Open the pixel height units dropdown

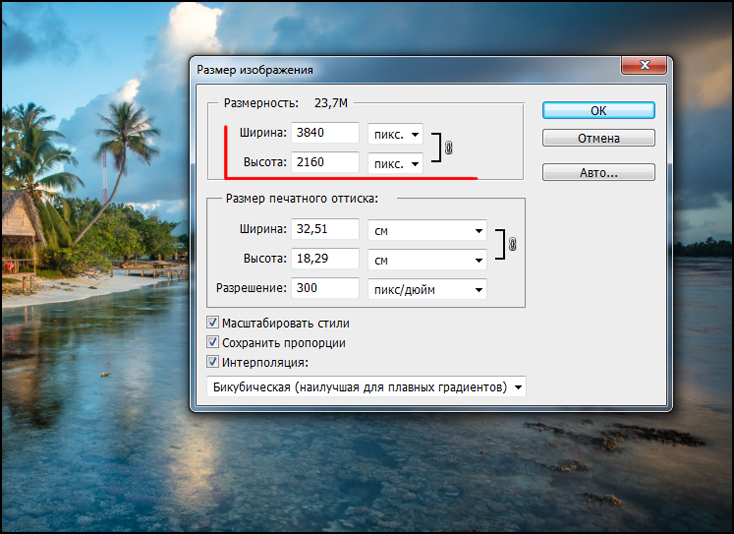396,164
